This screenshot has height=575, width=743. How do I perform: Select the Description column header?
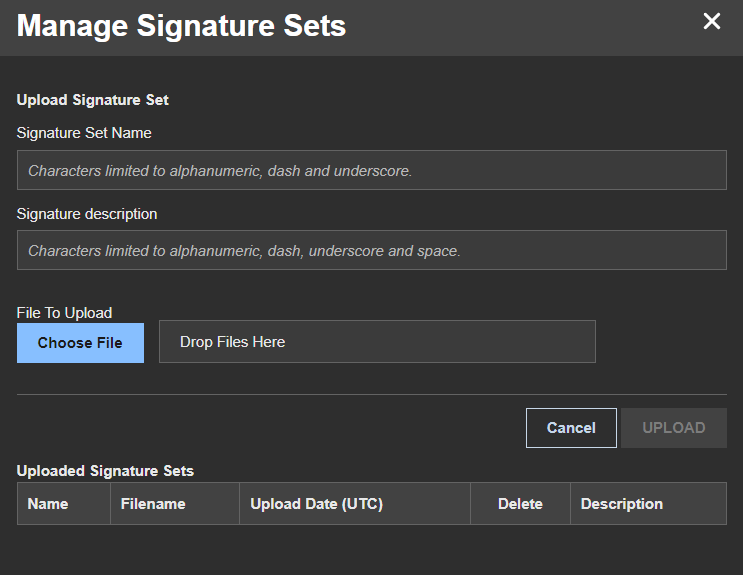tap(648, 503)
